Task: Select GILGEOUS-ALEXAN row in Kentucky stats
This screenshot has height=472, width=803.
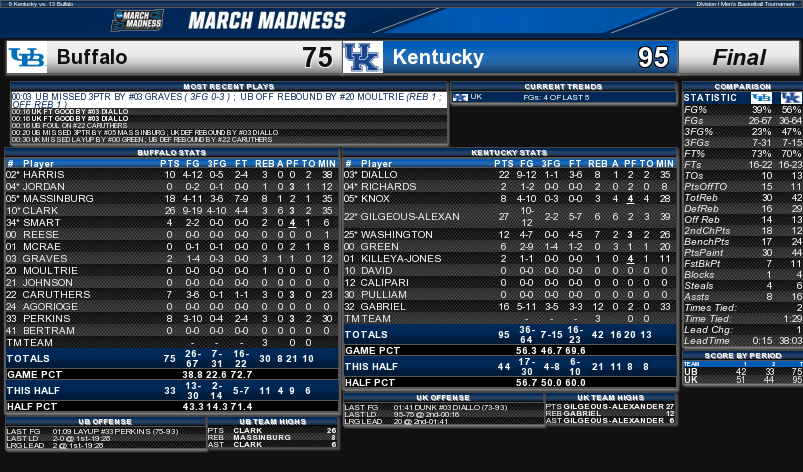Action: [509, 217]
